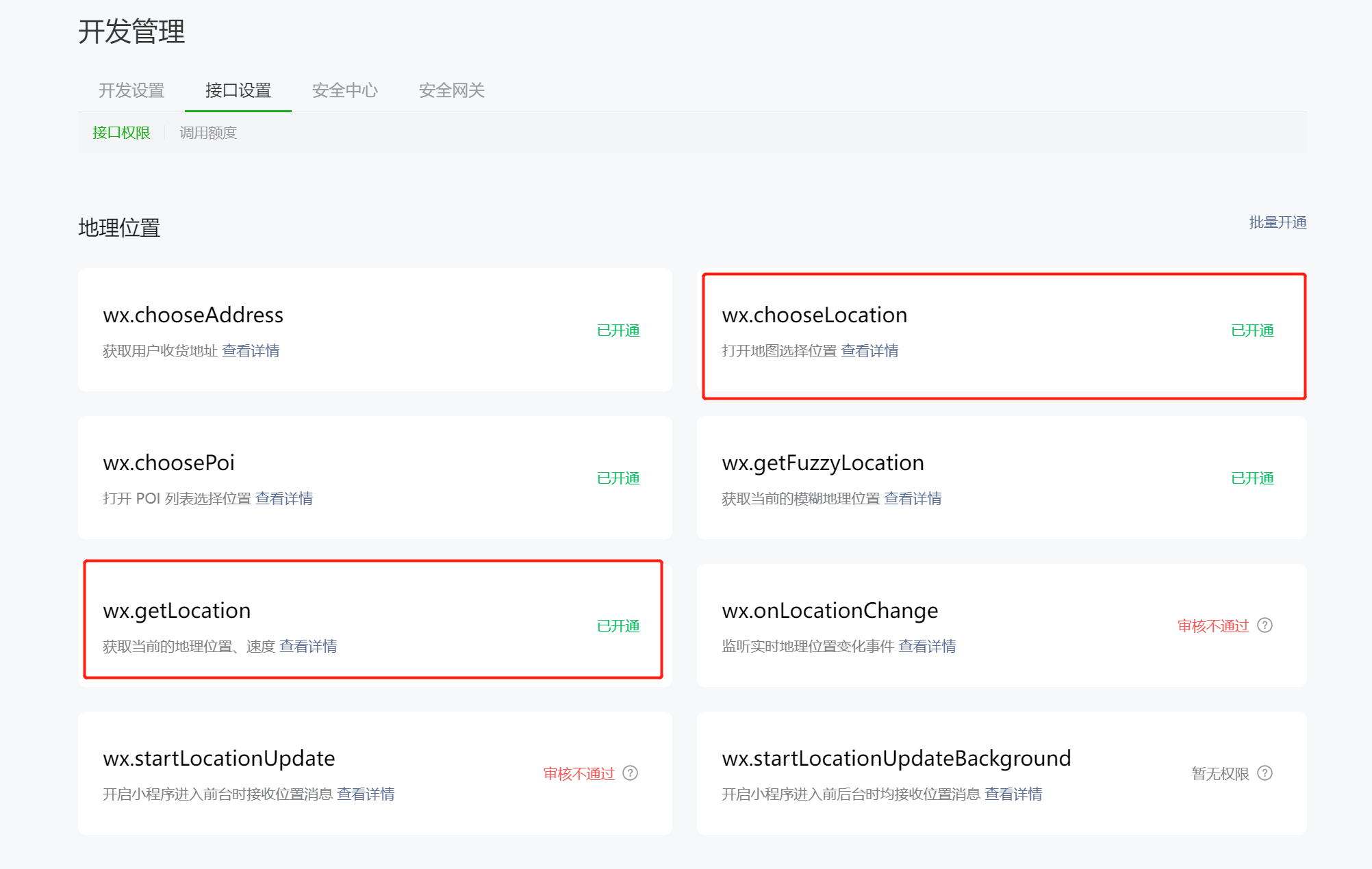Click help icon beside wx.onLocationChange 审核不通过
The image size is (1372, 869).
(x=1265, y=625)
